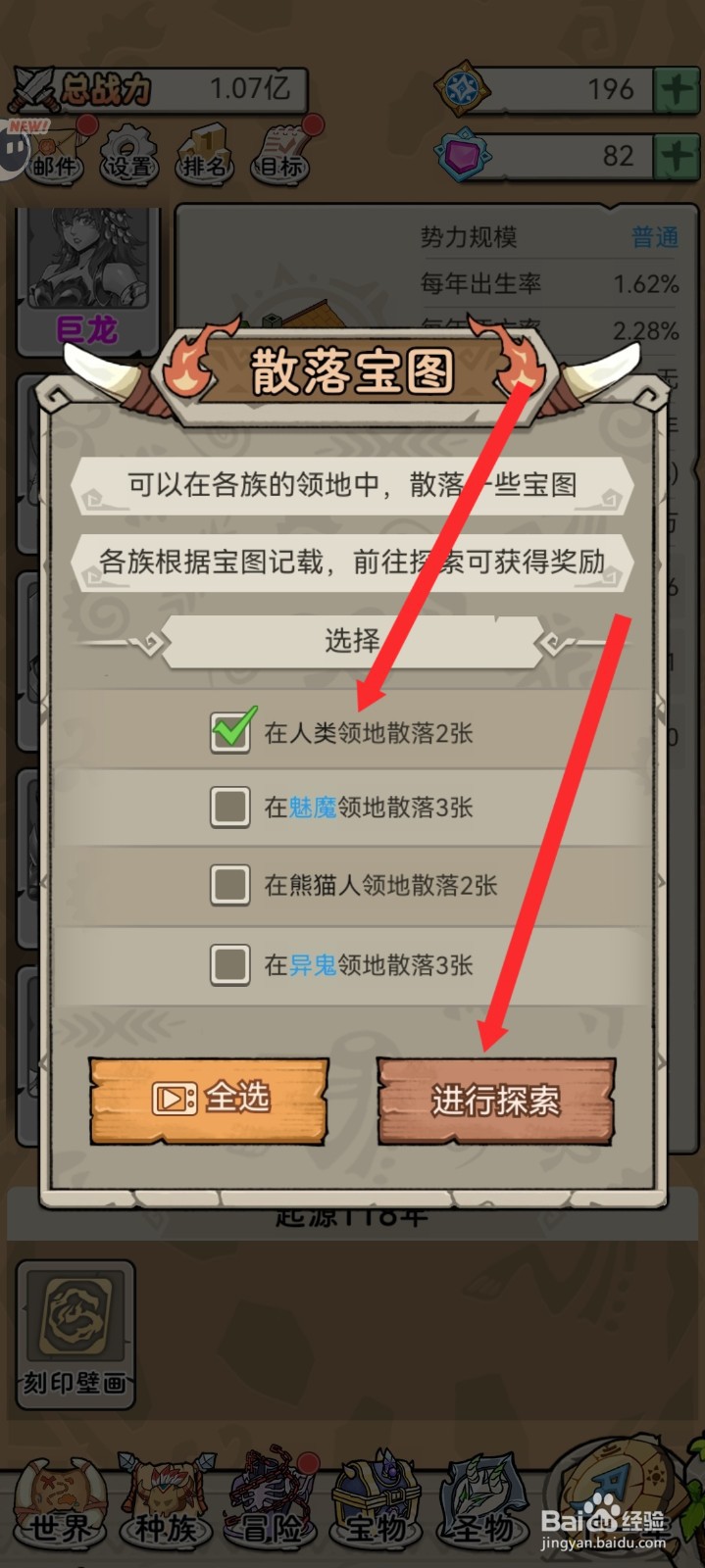Switch to the 冒险 bottom tab
The image size is (705, 1568).
(271, 1502)
